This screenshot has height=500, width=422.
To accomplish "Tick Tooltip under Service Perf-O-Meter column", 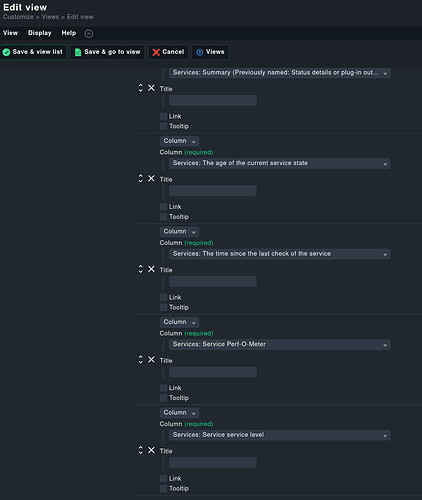I will tap(163, 398).
